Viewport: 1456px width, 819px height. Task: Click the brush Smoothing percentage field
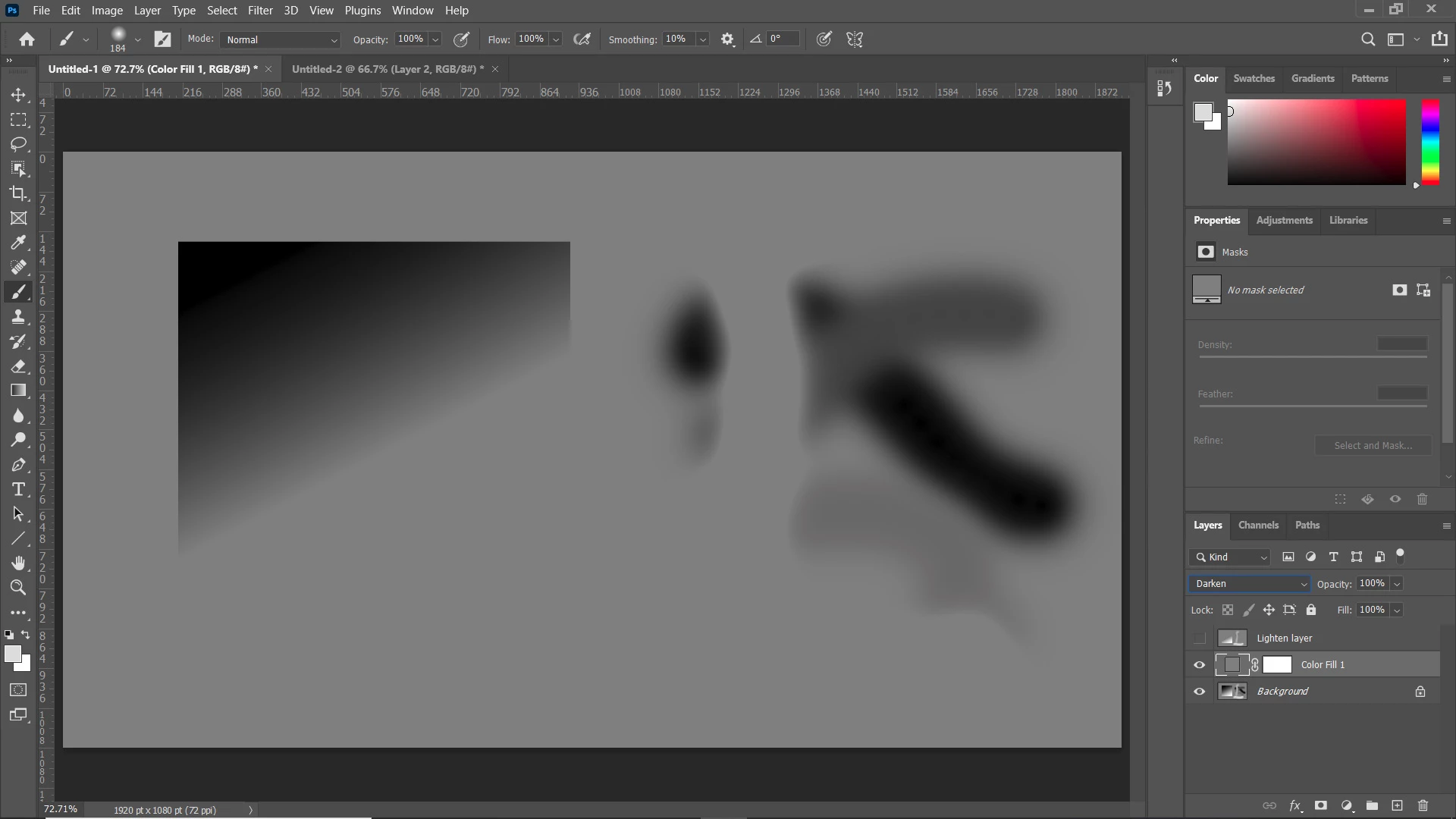pos(677,39)
